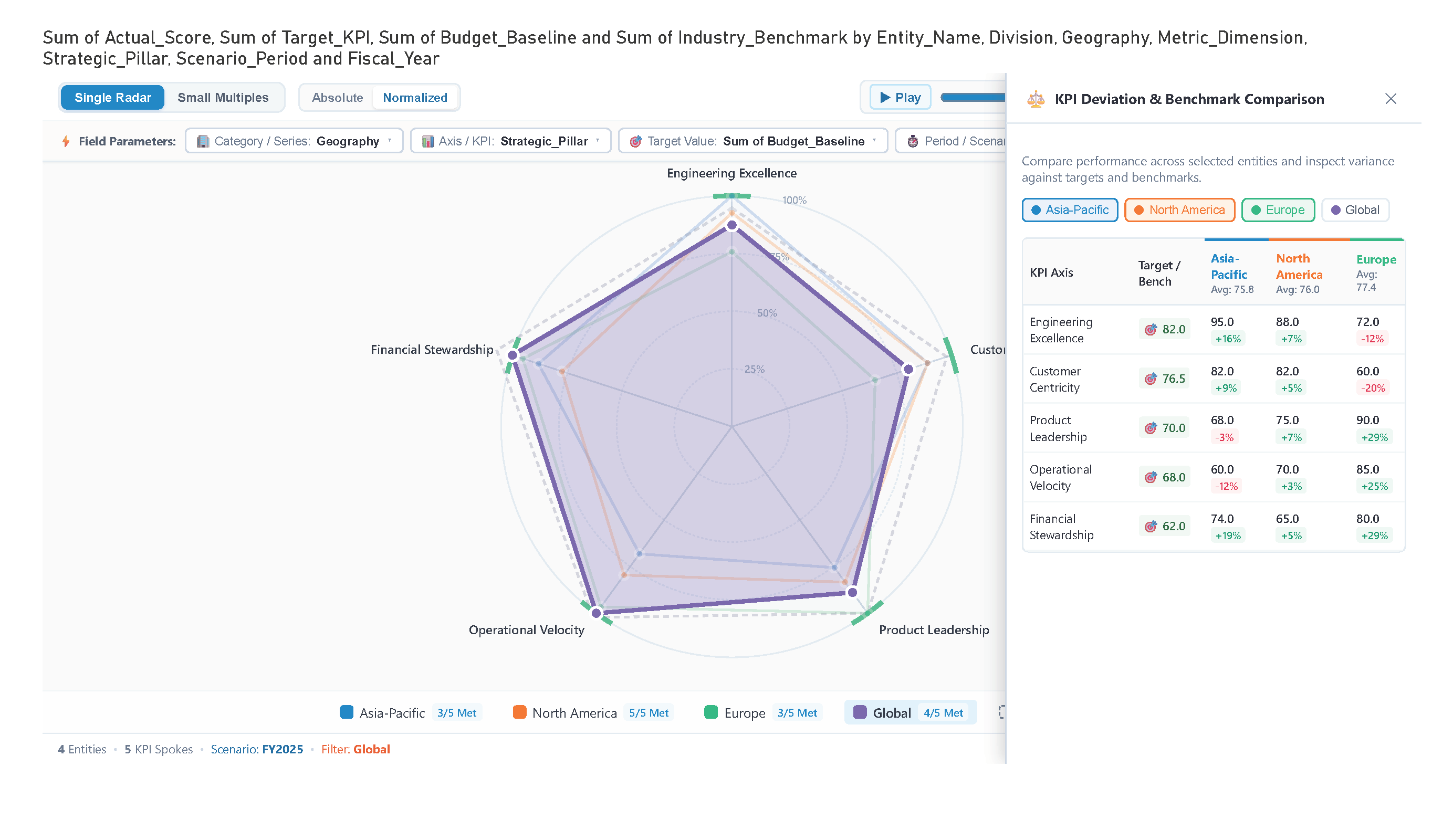The image size is (1453, 840).
Task: Click the Europe legend entry
Action: coord(762,712)
